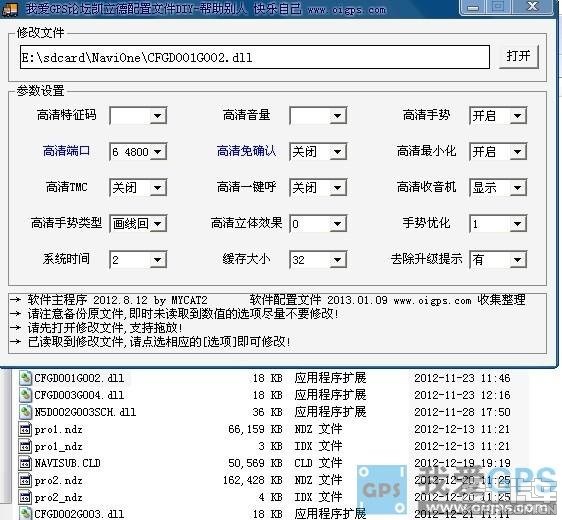Viewport: 562px width, 520px height.
Task: Click the app icon in title bar
Action: pos(10,10)
